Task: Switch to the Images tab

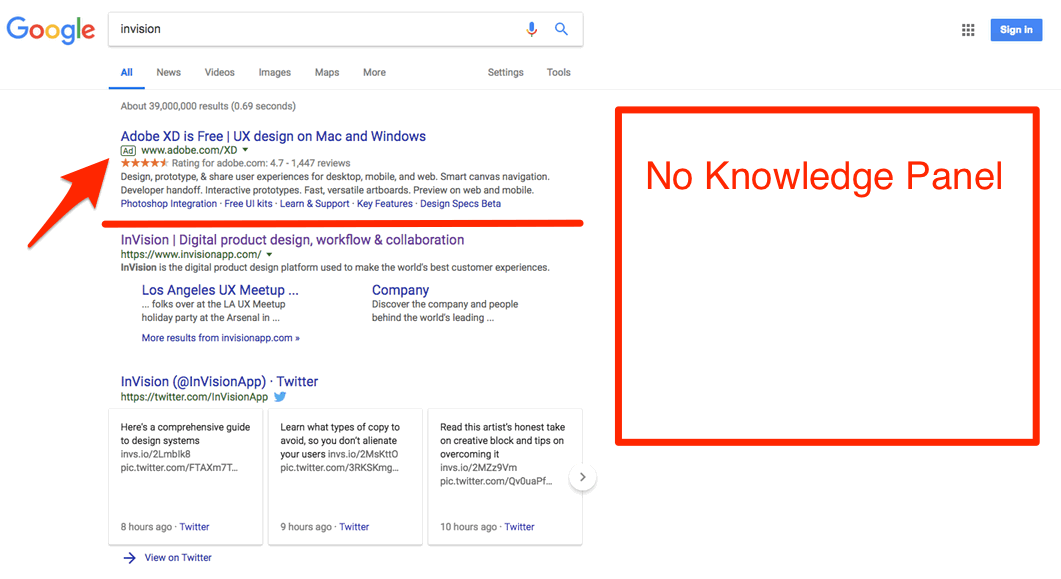Action: click(x=274, y=72)
